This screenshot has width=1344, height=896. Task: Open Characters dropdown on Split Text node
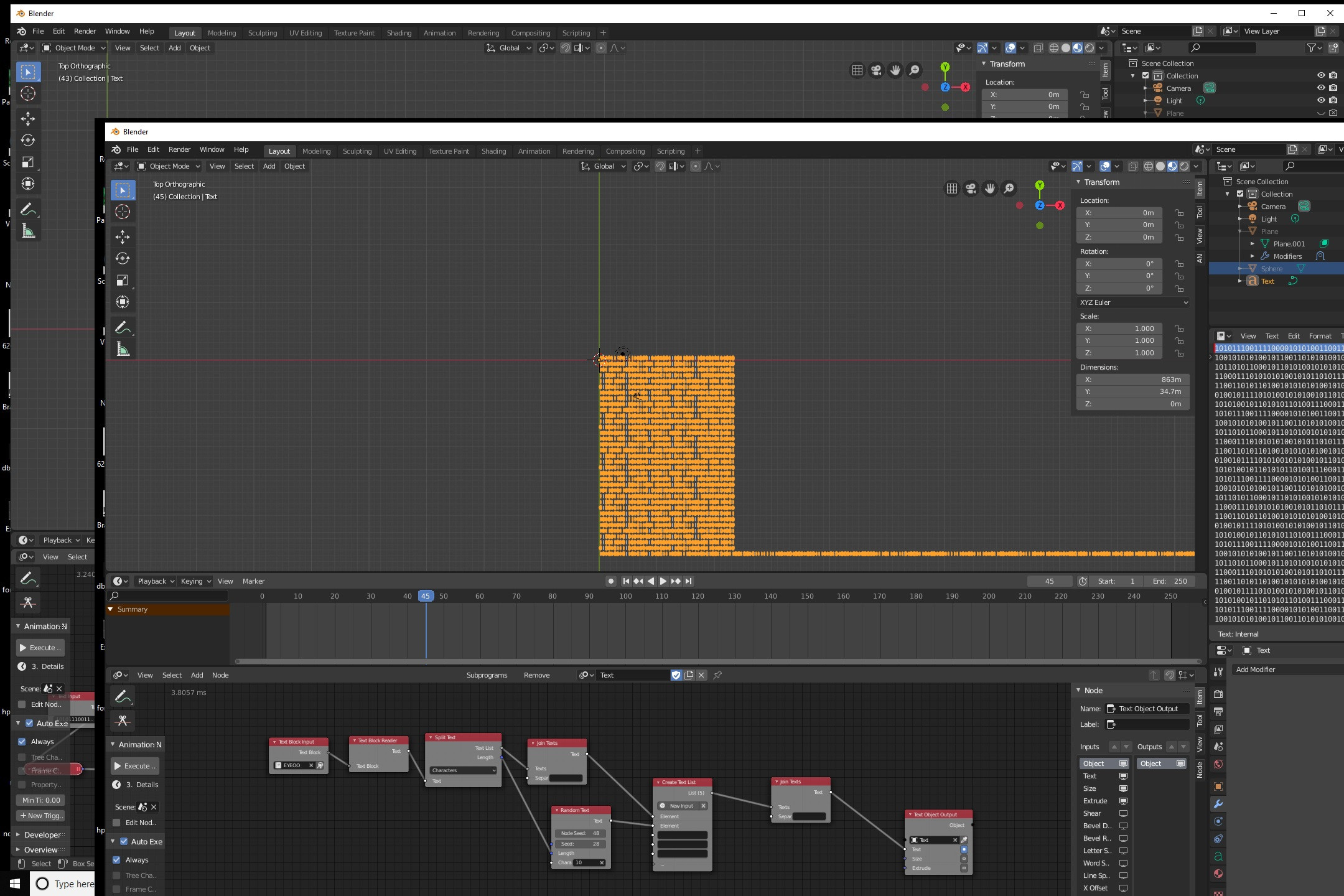tap(464, 770)
